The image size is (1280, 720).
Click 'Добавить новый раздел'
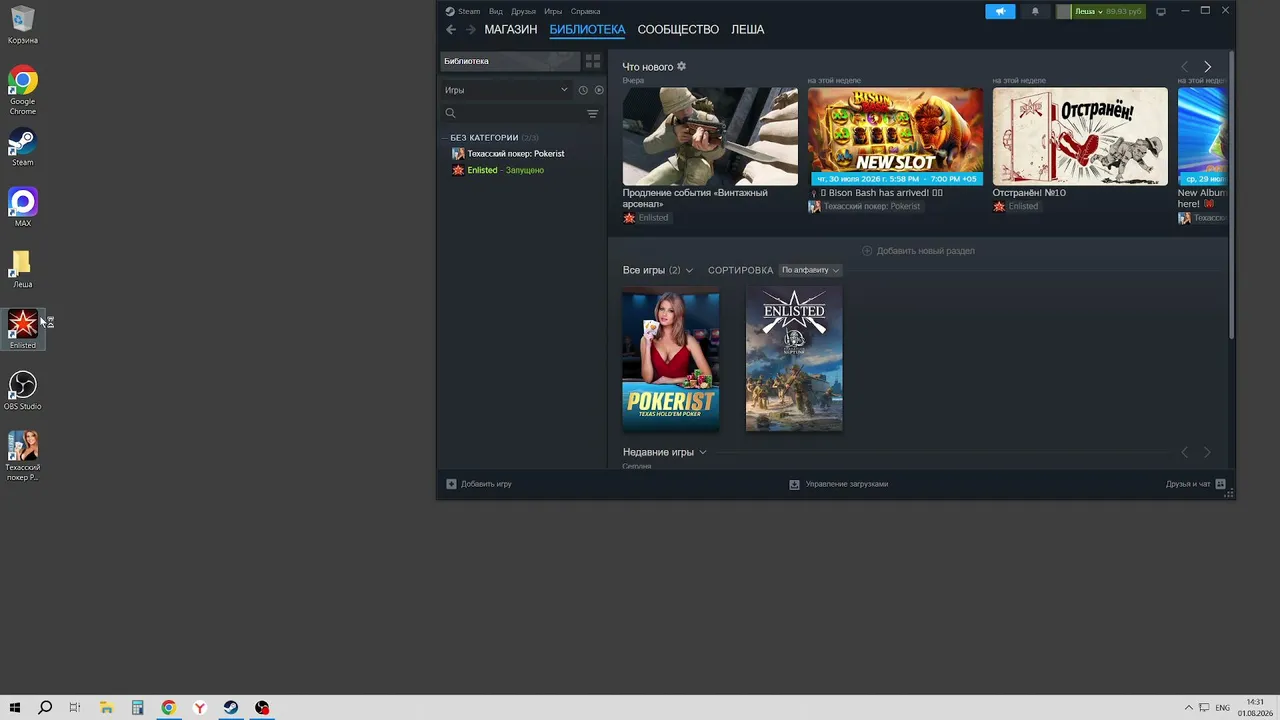tap(918, 251)
